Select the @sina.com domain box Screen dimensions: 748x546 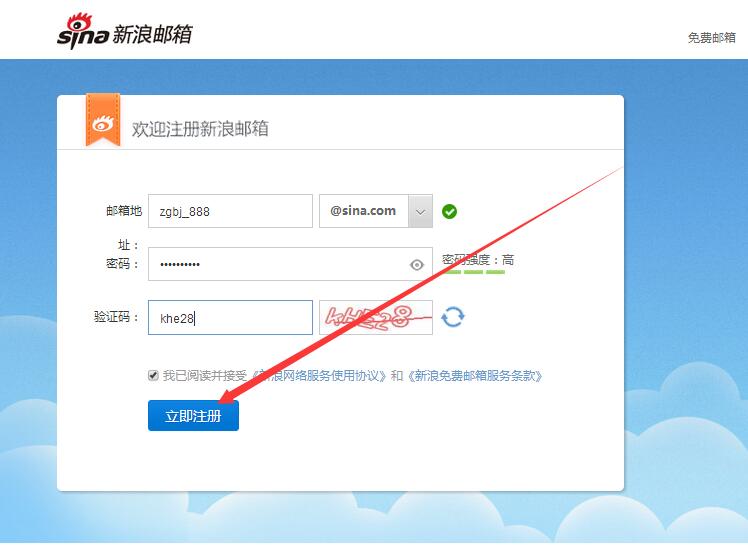click(364, 211)
